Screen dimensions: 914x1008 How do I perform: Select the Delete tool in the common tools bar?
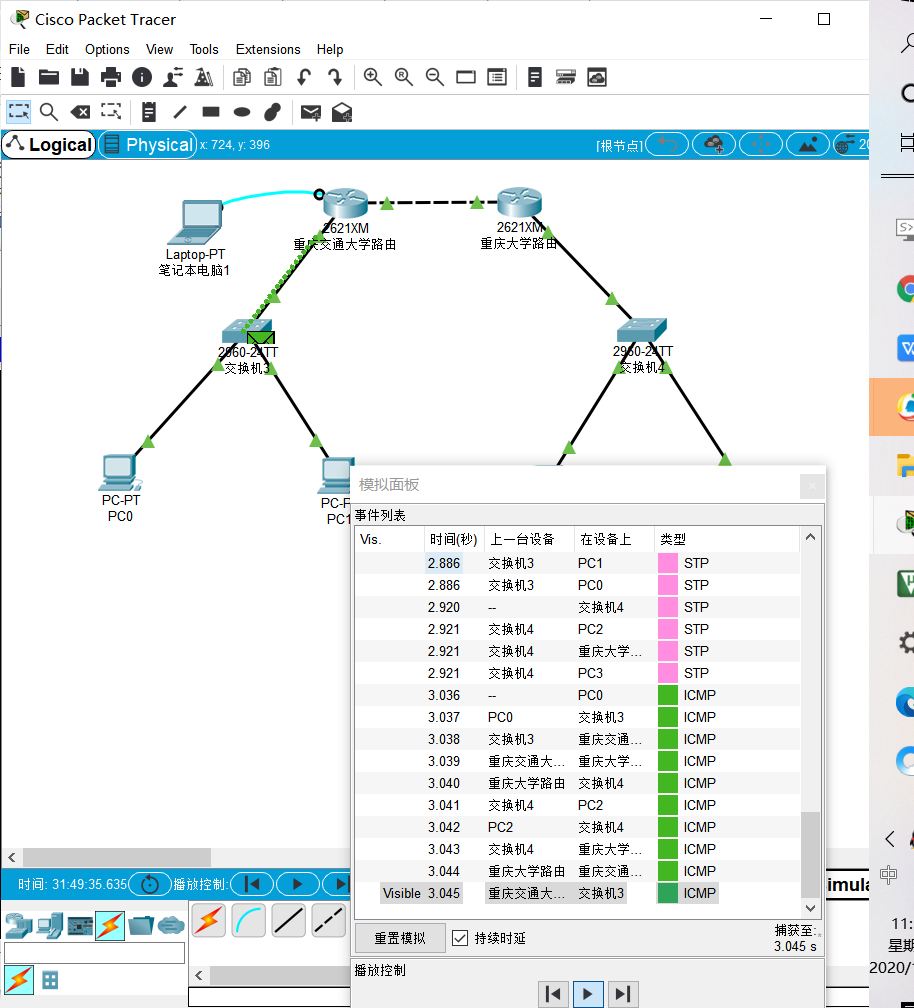click(80, 112)
